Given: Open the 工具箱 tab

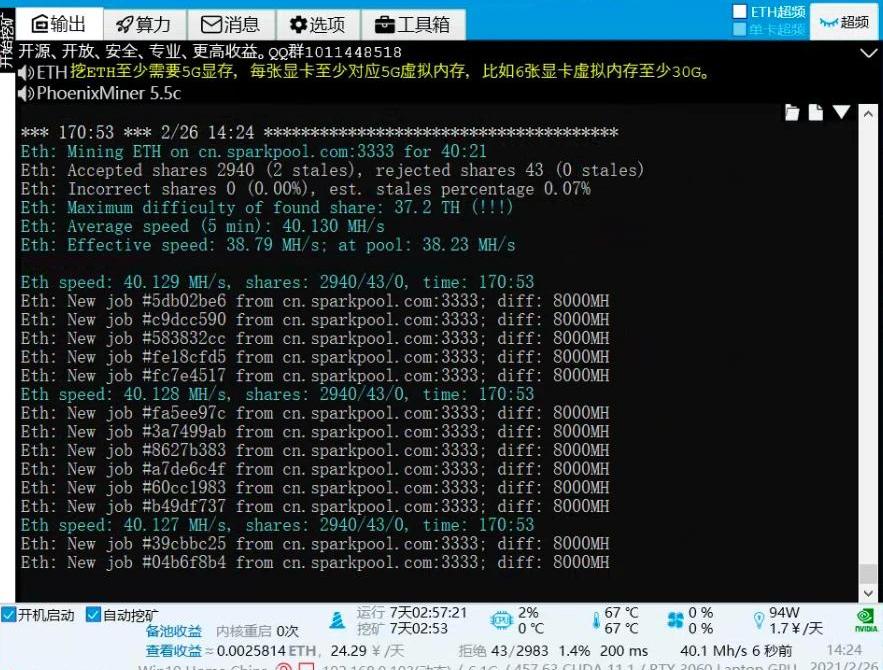Looking at the screenshot, I should pos(413,24).
